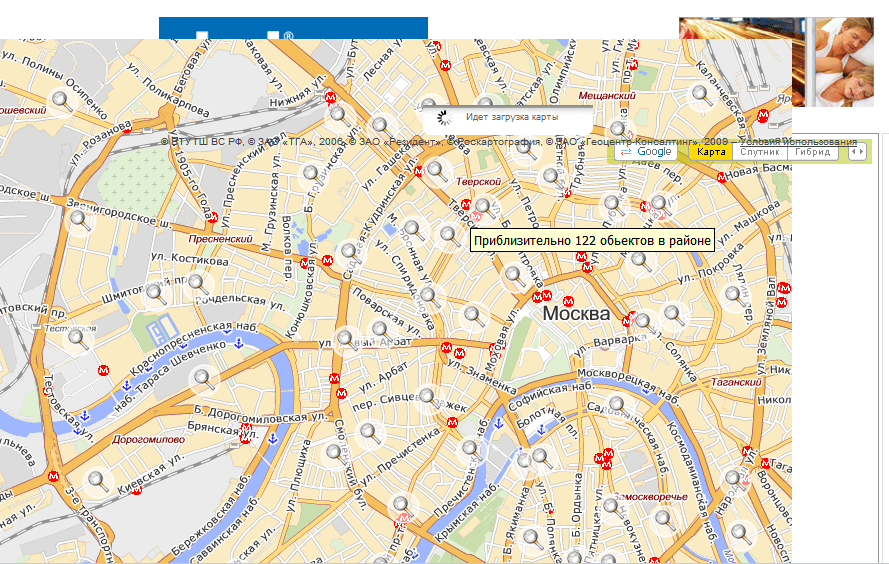The image size is (889, 564).
Task: Open the magnifier marker near ул. Полины Осипенко
Action: click(x=62, y=101)
